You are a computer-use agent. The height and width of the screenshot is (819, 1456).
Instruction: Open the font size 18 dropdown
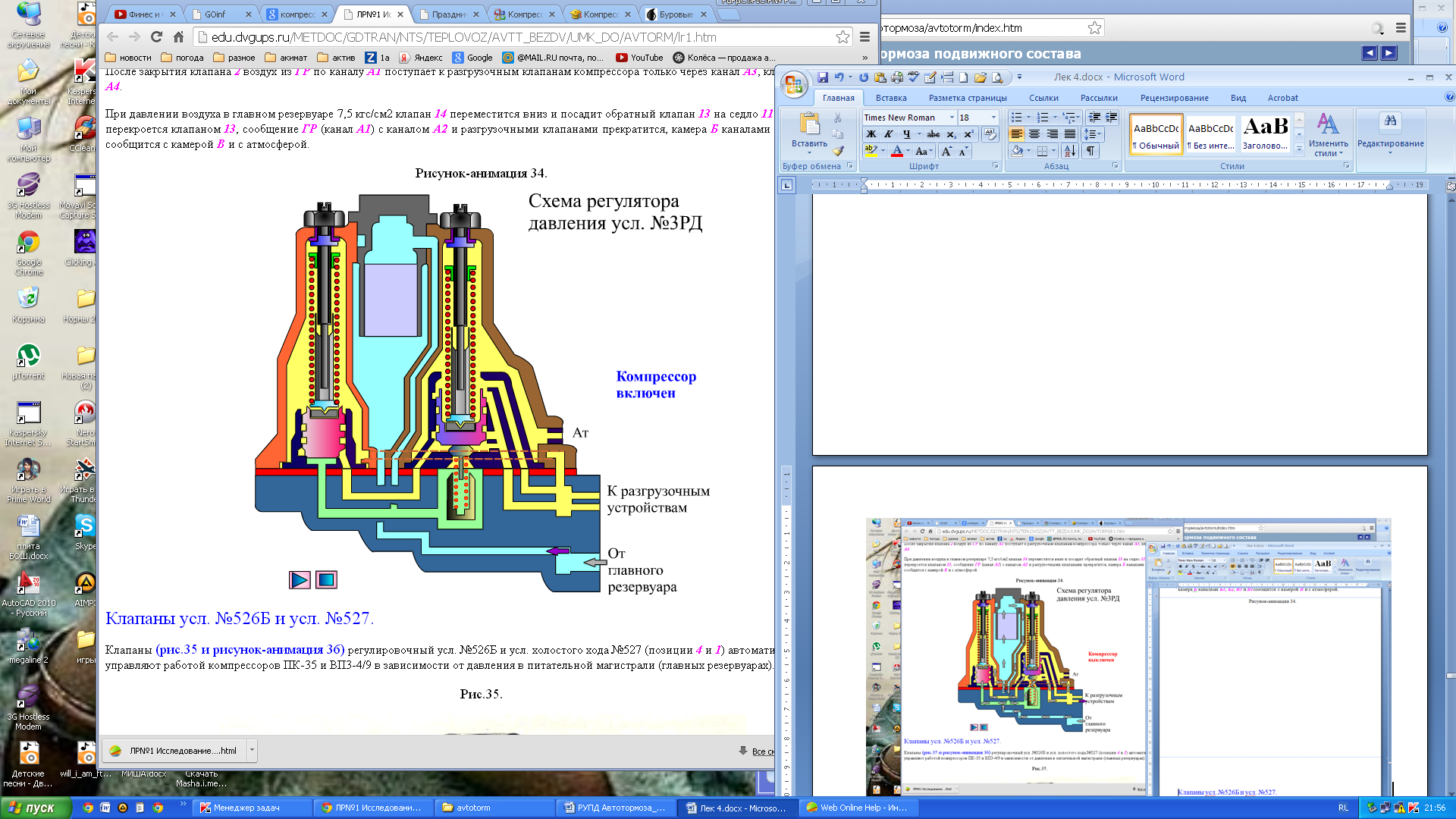coord(993,118)
